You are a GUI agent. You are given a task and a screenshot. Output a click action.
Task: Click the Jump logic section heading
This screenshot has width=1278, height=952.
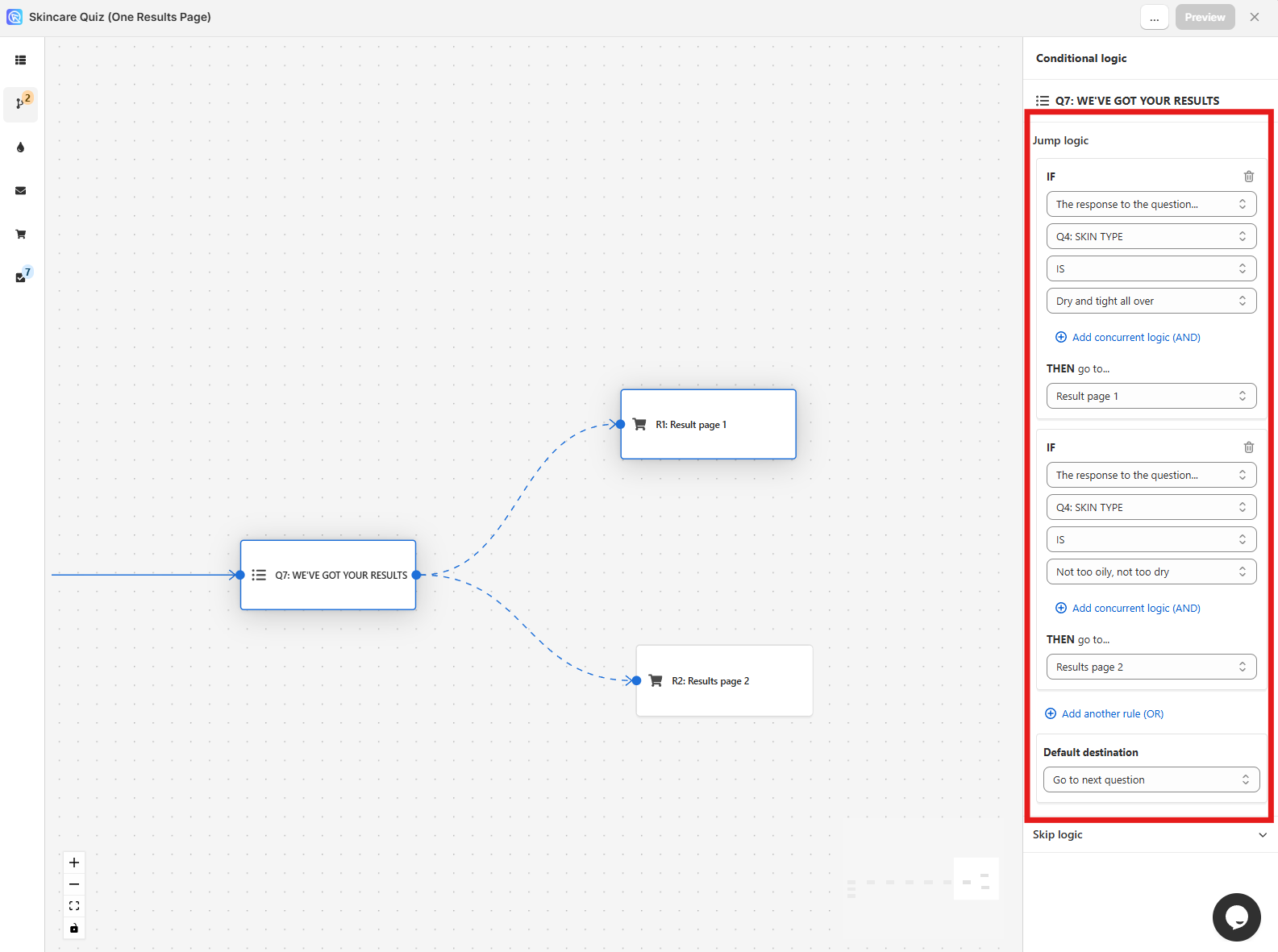(1060, 140)
